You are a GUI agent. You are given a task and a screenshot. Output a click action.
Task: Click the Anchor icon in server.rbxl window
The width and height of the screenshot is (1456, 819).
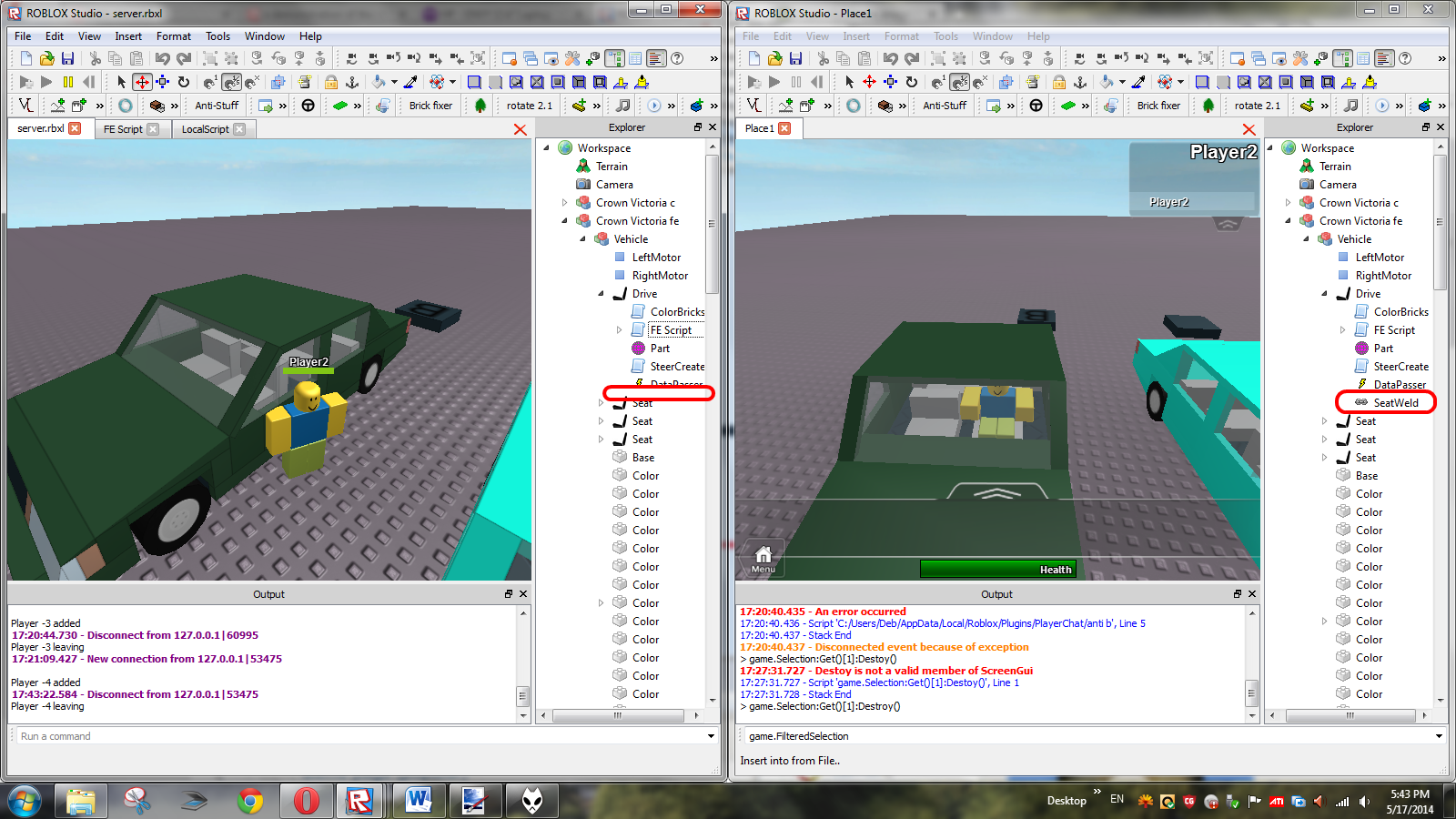(x=352, y=82)
